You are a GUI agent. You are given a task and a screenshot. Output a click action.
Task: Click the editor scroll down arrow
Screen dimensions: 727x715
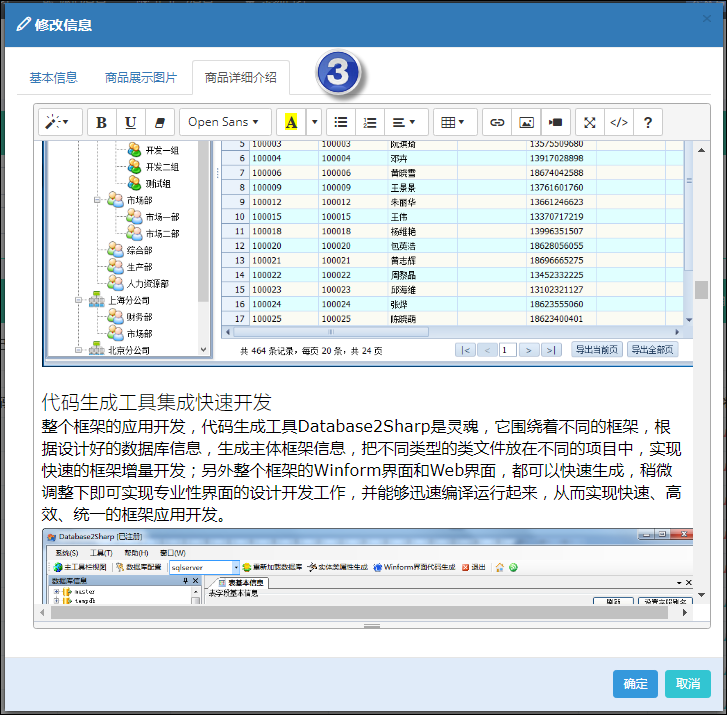tap(701, 595)
